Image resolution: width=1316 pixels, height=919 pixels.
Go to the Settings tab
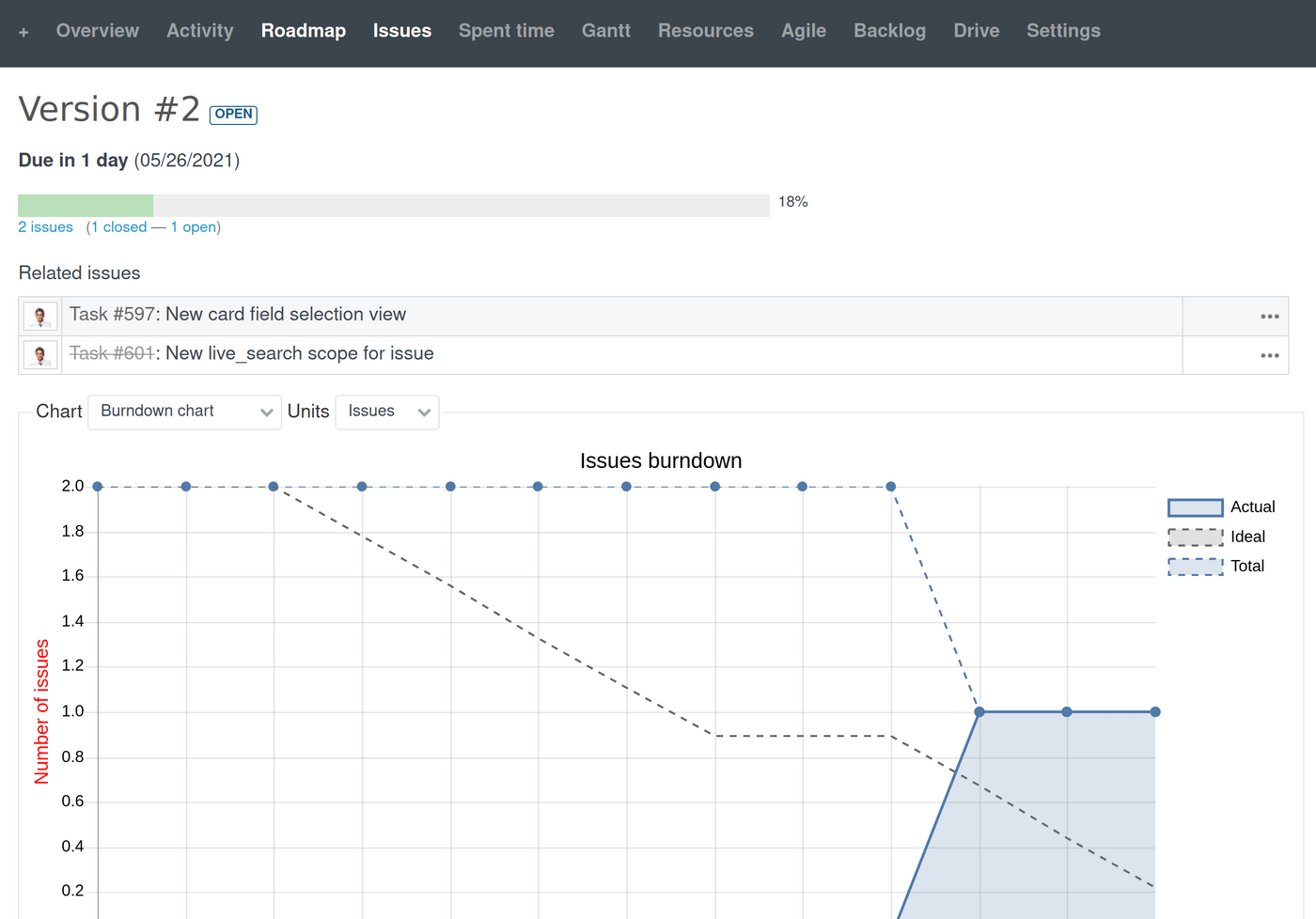[x=1063, y=31]
